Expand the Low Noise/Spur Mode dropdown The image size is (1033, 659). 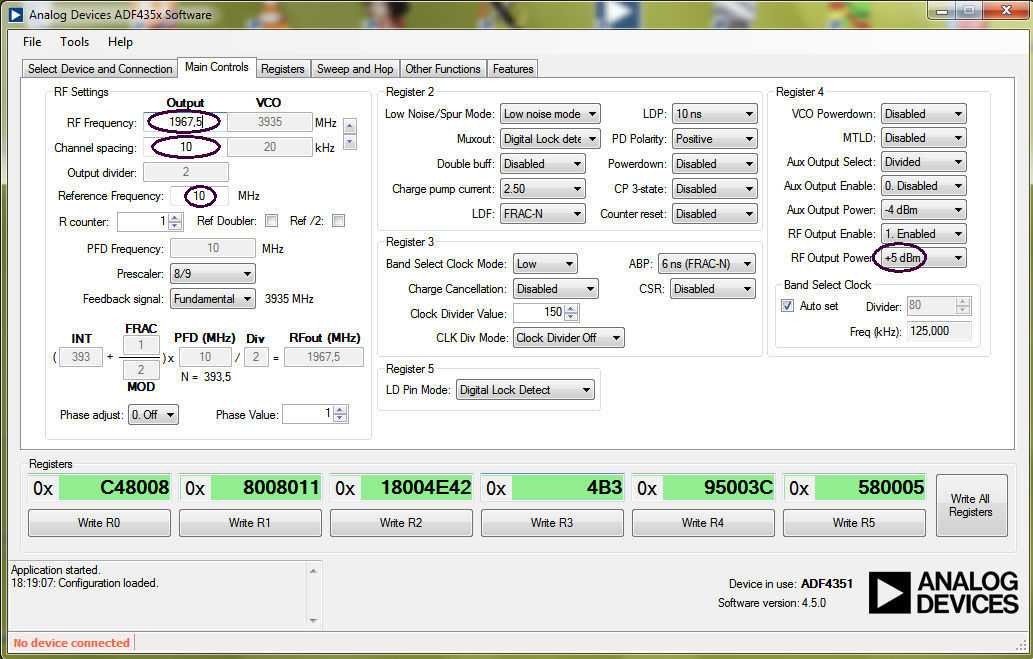(550, 114)
